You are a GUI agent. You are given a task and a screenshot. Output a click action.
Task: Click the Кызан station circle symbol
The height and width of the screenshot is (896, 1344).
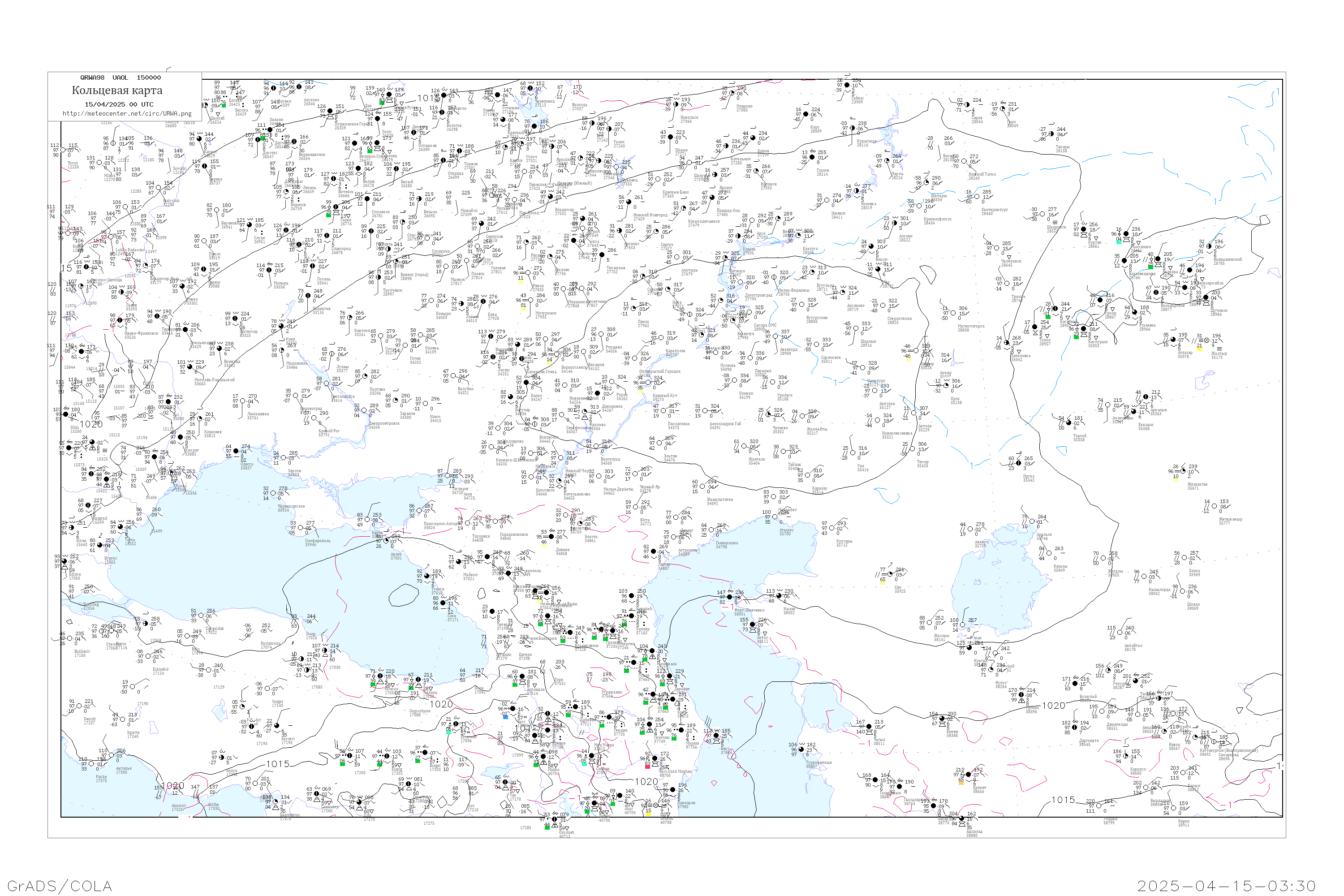coord(778,596)
